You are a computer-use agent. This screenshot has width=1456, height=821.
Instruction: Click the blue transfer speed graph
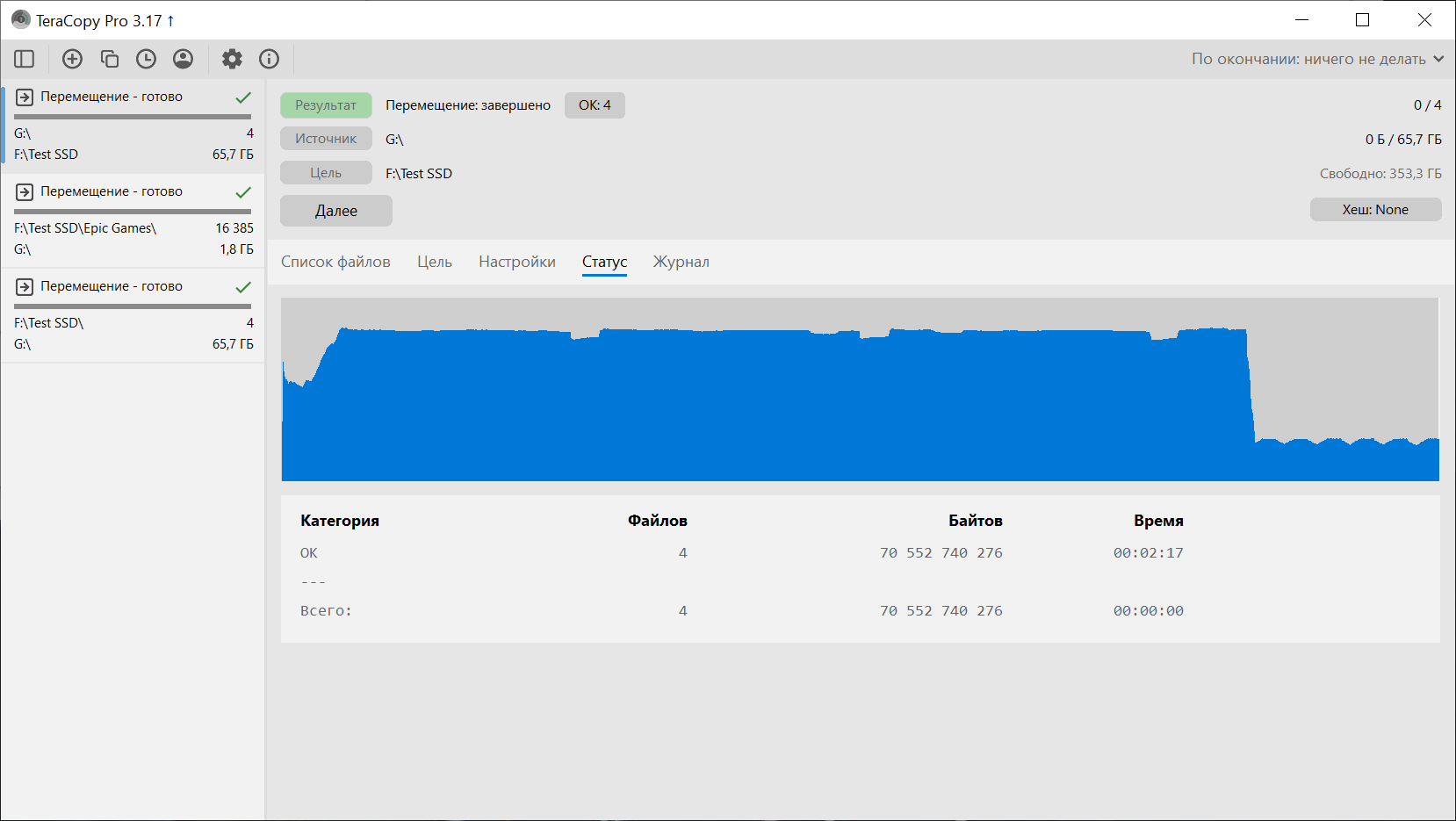[x=860, y=390]
